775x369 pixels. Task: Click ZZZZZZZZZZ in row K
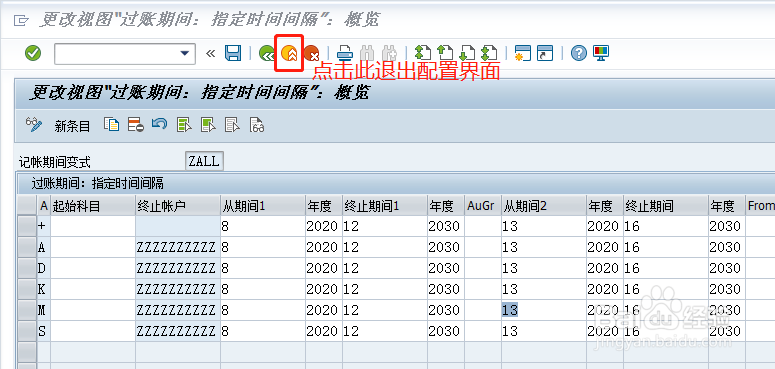pos(176,289)
